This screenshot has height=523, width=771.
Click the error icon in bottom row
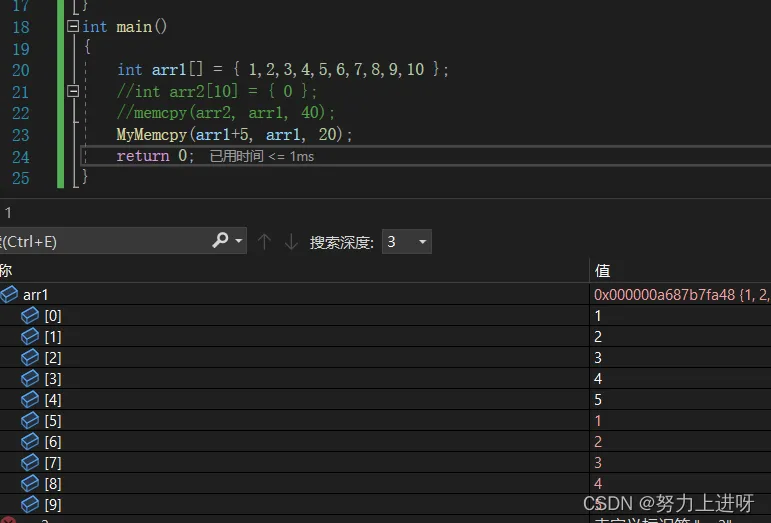[8, 519]
